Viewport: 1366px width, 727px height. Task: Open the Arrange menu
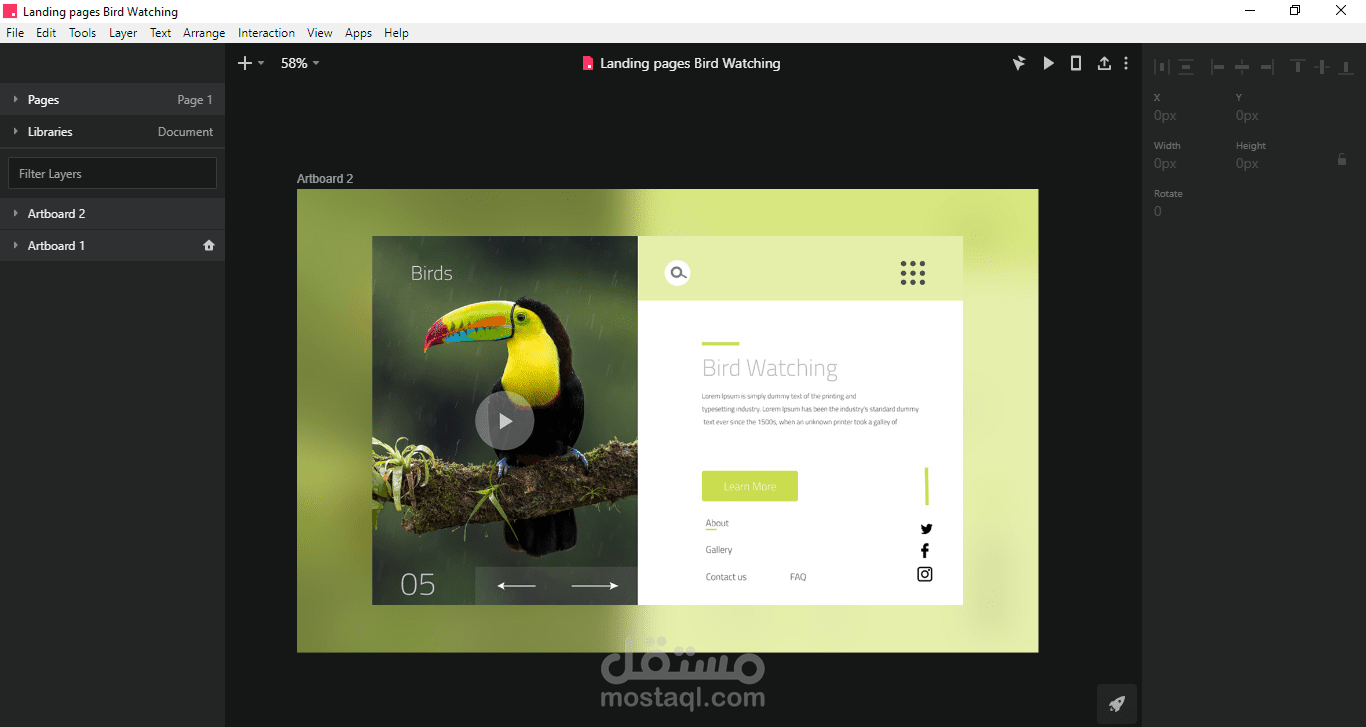point(204,33)
